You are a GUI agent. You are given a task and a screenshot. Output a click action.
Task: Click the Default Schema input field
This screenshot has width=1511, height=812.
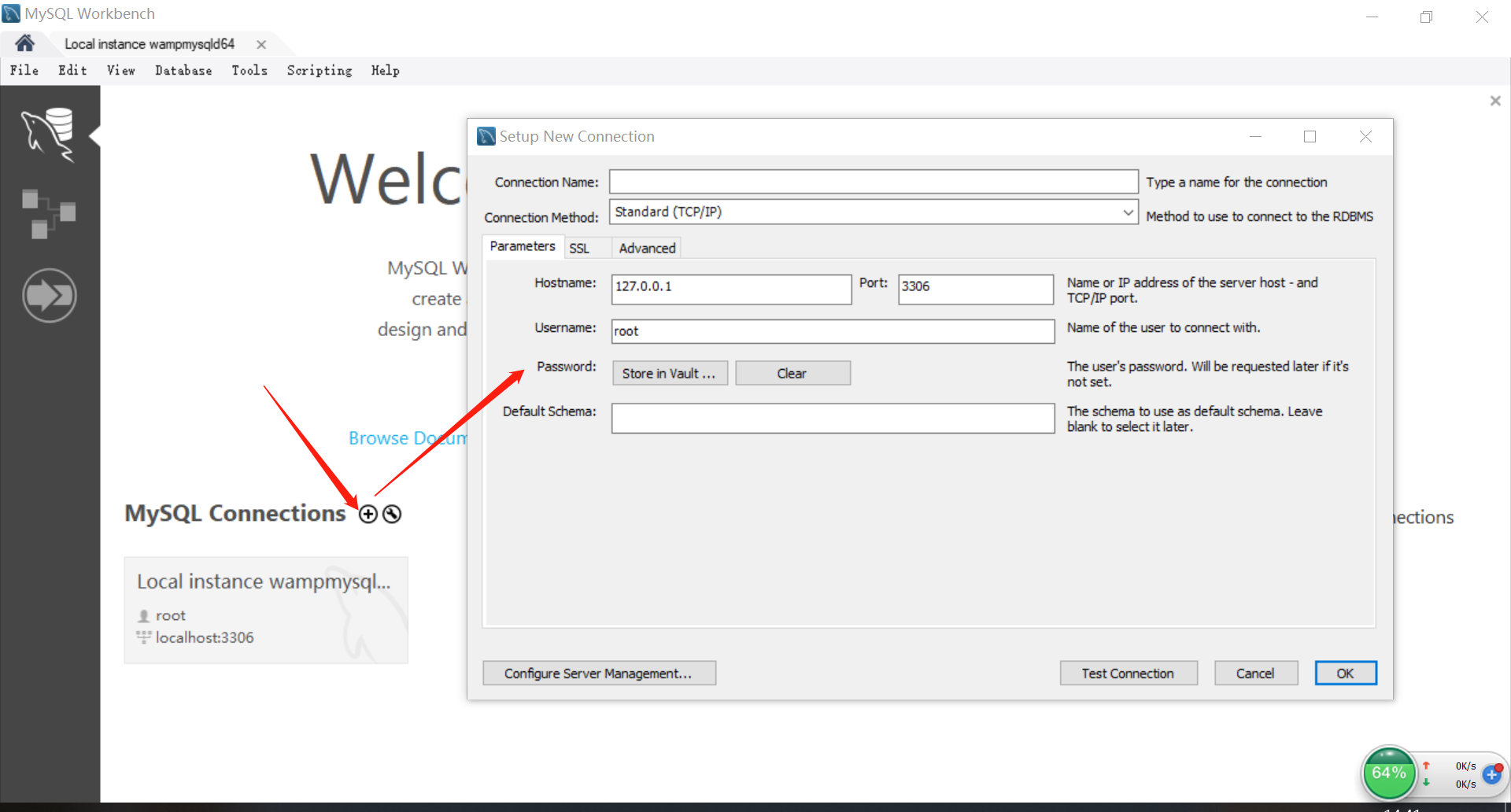click(833, 418)
